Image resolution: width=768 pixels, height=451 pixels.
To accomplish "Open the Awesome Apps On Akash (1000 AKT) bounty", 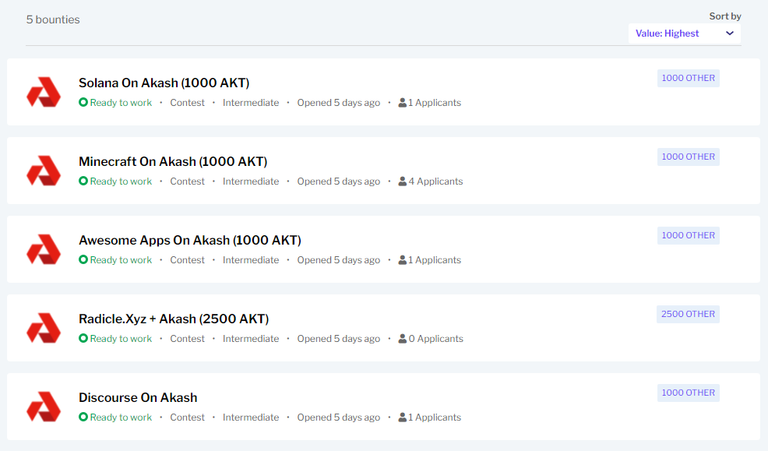I will tap(190, 240).
